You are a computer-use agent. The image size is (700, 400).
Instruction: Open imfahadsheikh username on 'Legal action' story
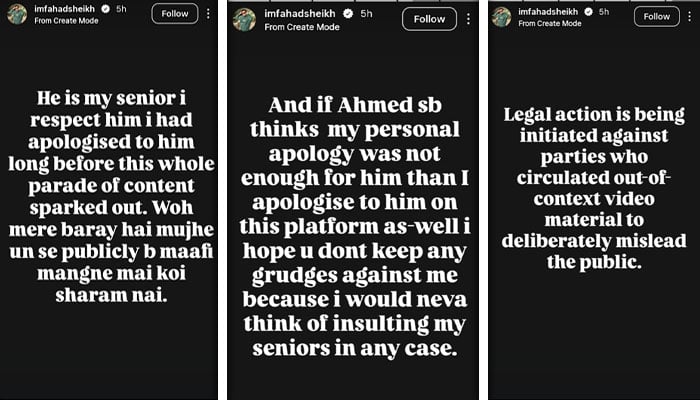[x=548, y=12]
